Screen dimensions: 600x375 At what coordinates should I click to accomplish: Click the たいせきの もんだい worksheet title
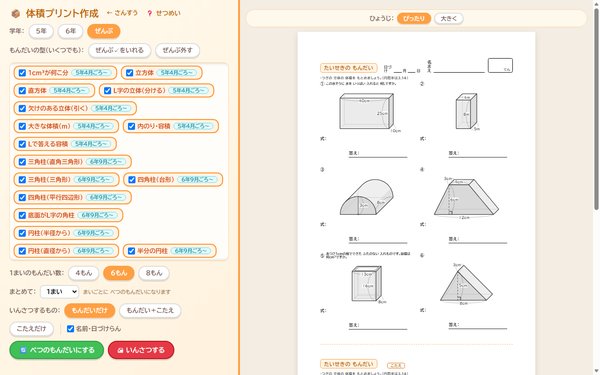(x=349, y=68)
